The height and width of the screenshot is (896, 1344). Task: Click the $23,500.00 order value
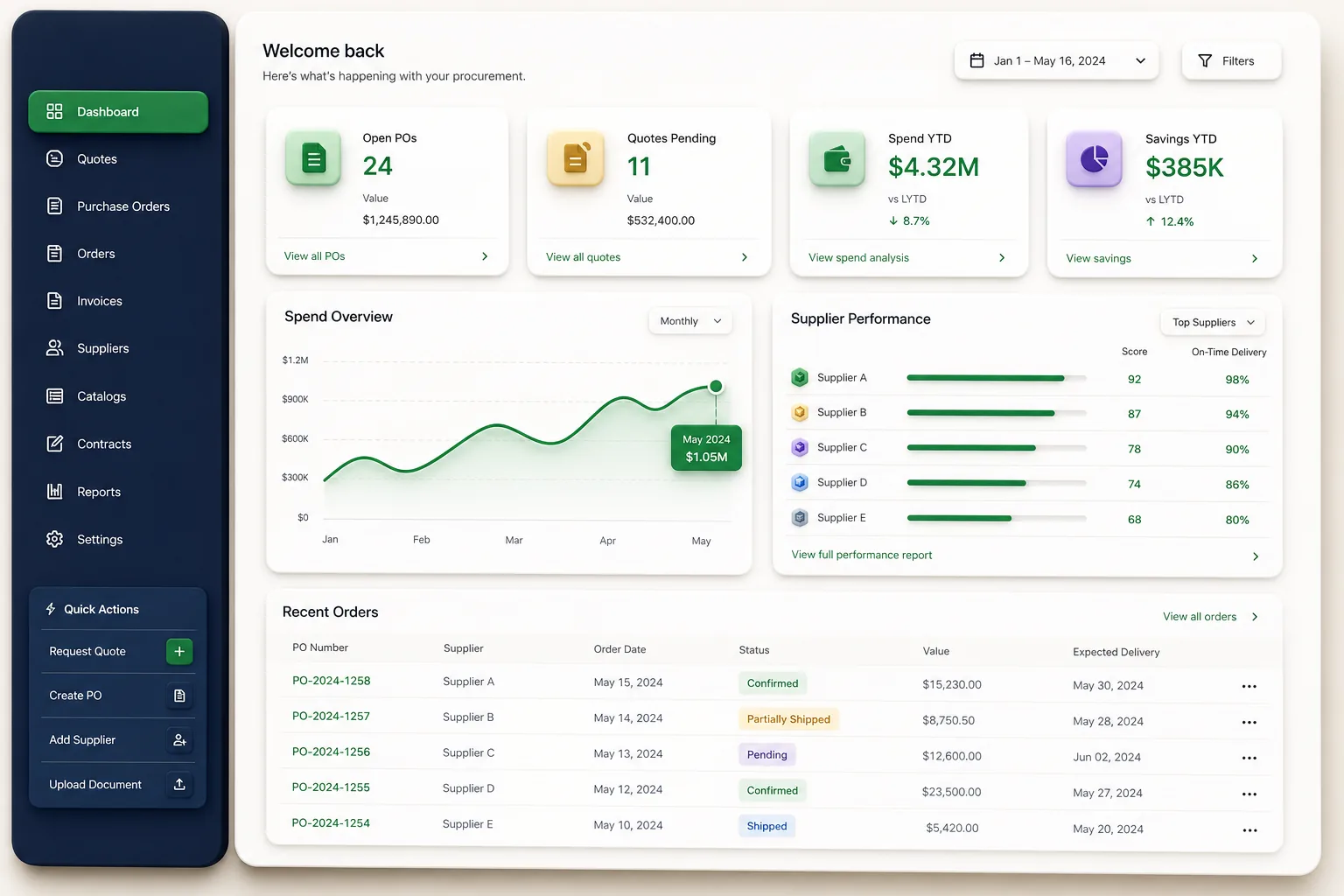tap(951, 792)
